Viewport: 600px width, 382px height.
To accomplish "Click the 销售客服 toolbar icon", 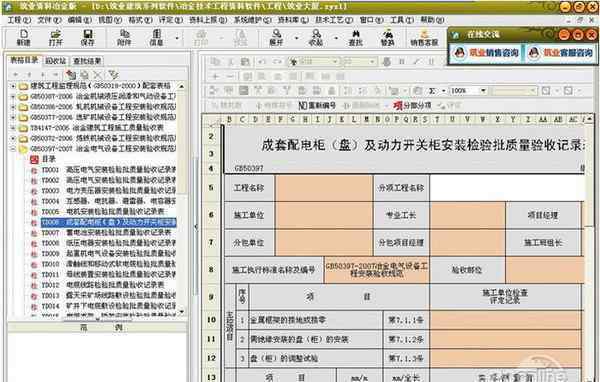I will tap(424, 38).
